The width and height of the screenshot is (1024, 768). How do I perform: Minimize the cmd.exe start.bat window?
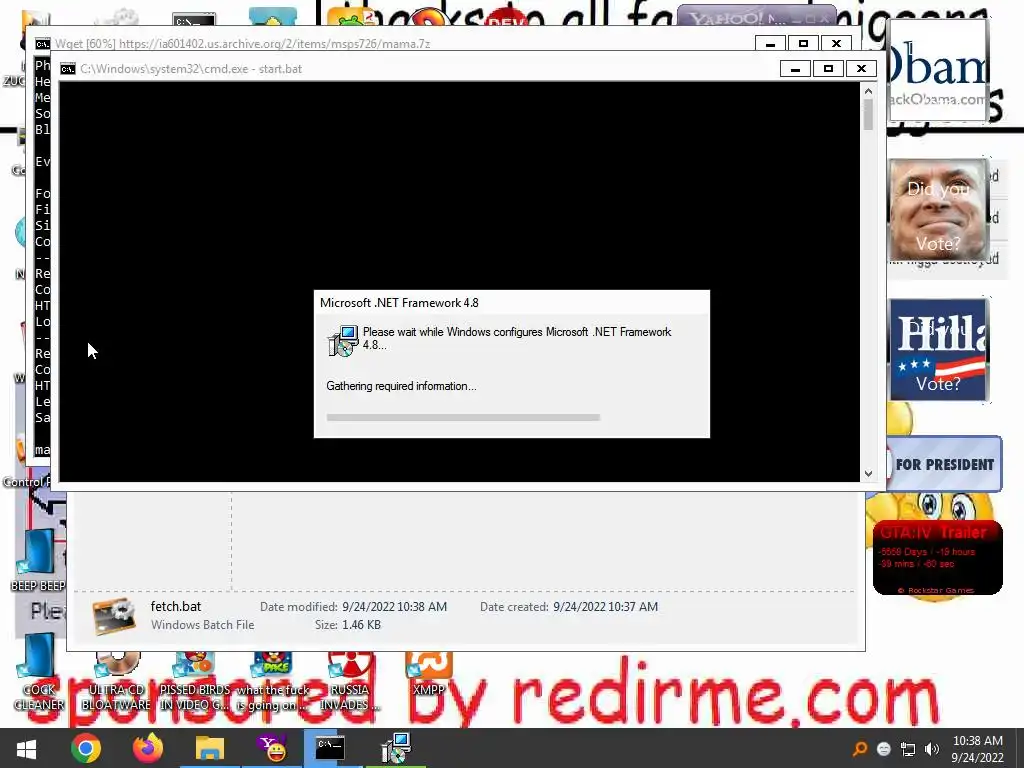[795, 69]
